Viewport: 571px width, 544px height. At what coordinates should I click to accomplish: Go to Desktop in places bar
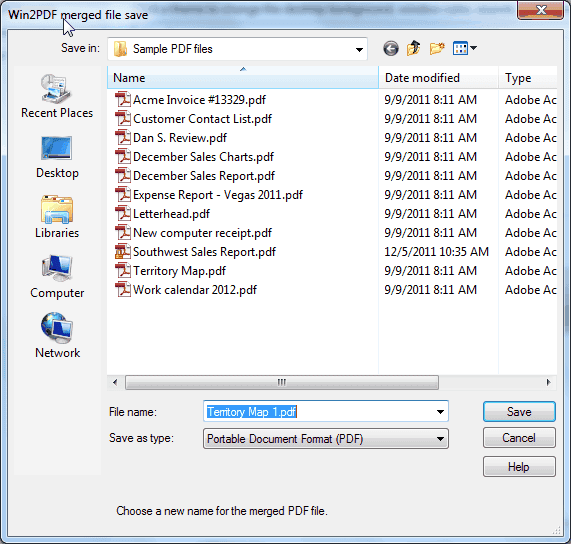(x=57, y=157)
